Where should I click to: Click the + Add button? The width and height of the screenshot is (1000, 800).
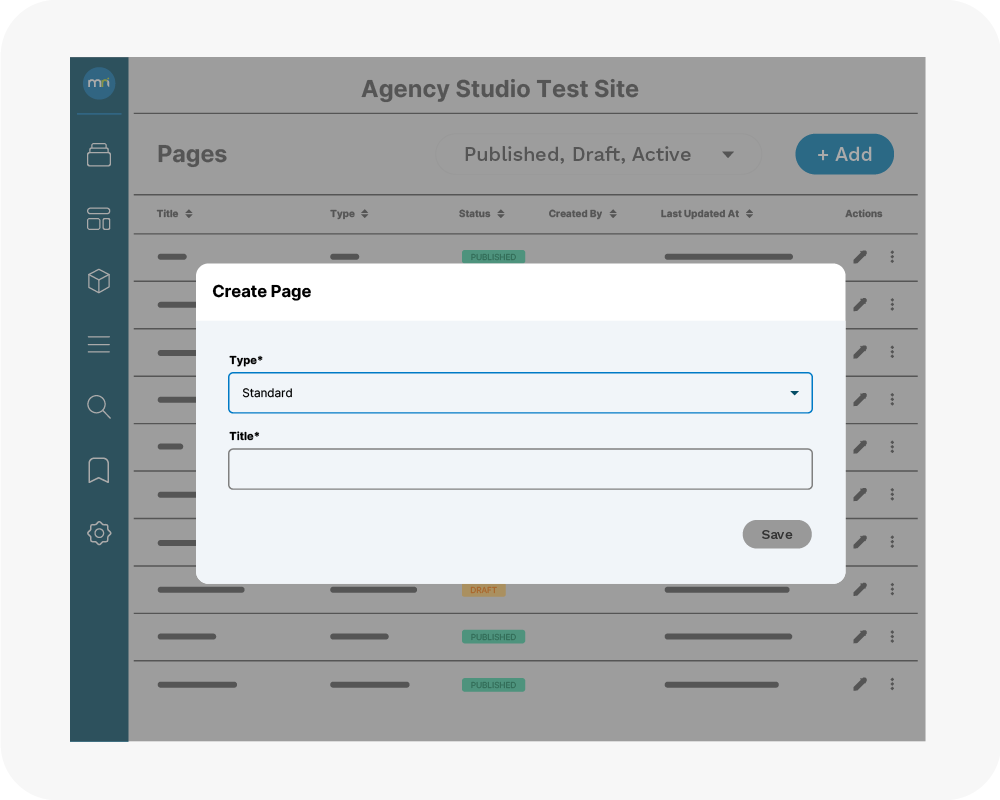(x=844, y=155)
